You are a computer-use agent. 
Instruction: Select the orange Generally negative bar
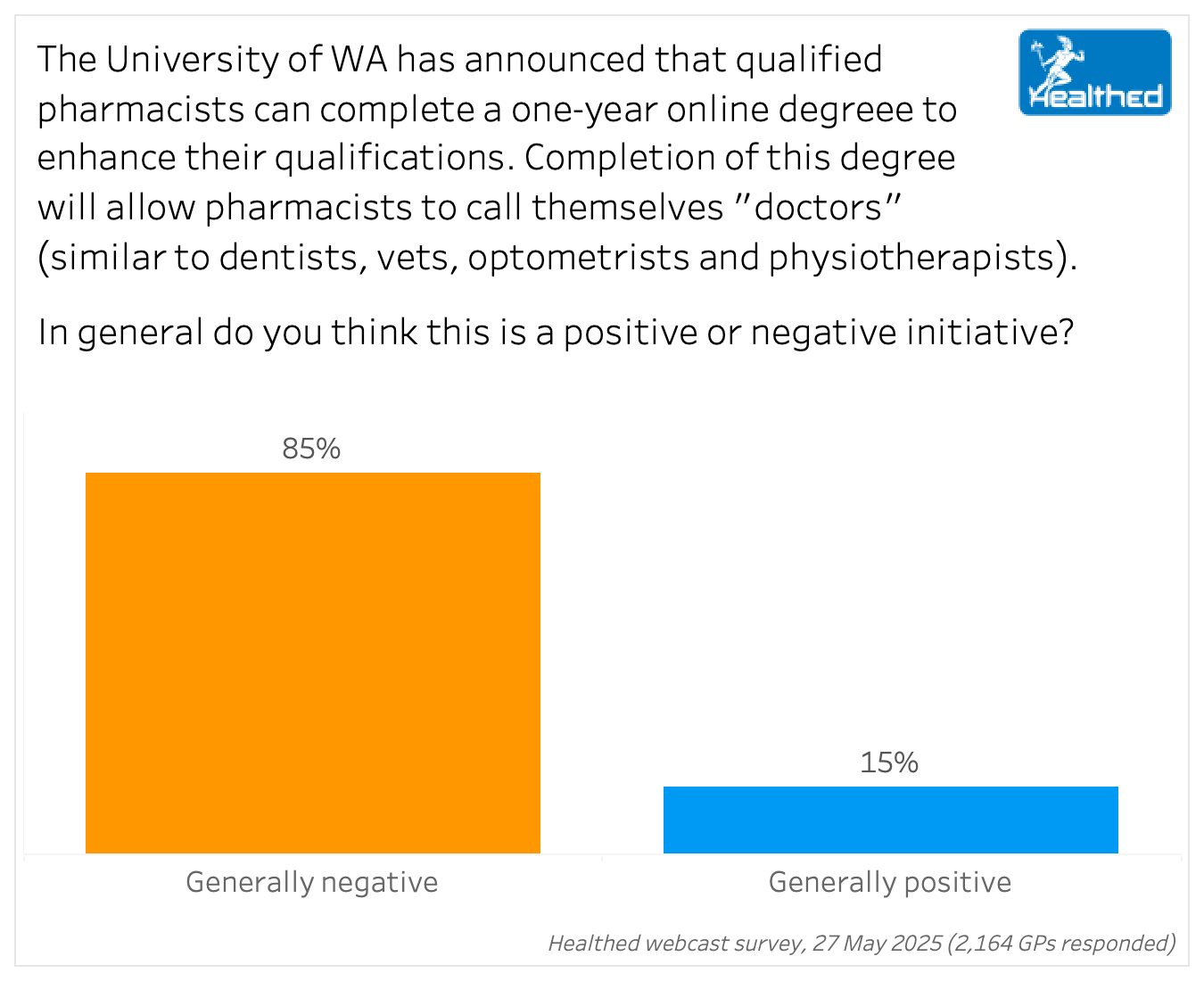312,663
